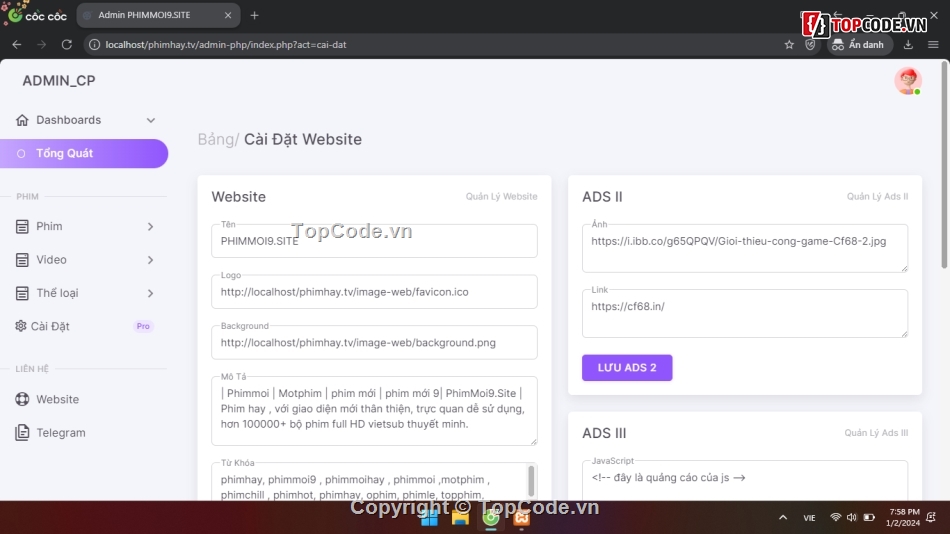Open the notification center icon
Screen dimensions: 950x534
(x=932, y=518)
